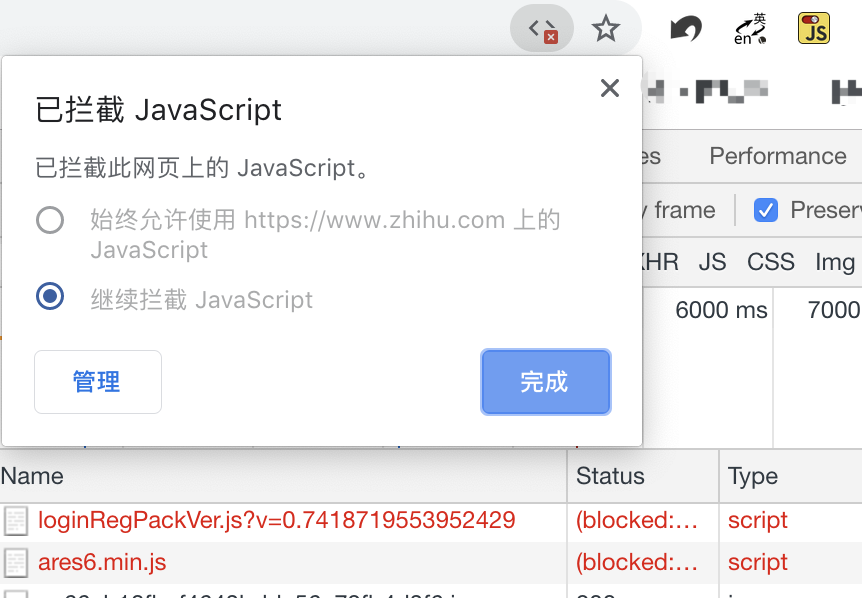Filter network requests to JS only
Screen dimensions: 862x598
point(713,262)
